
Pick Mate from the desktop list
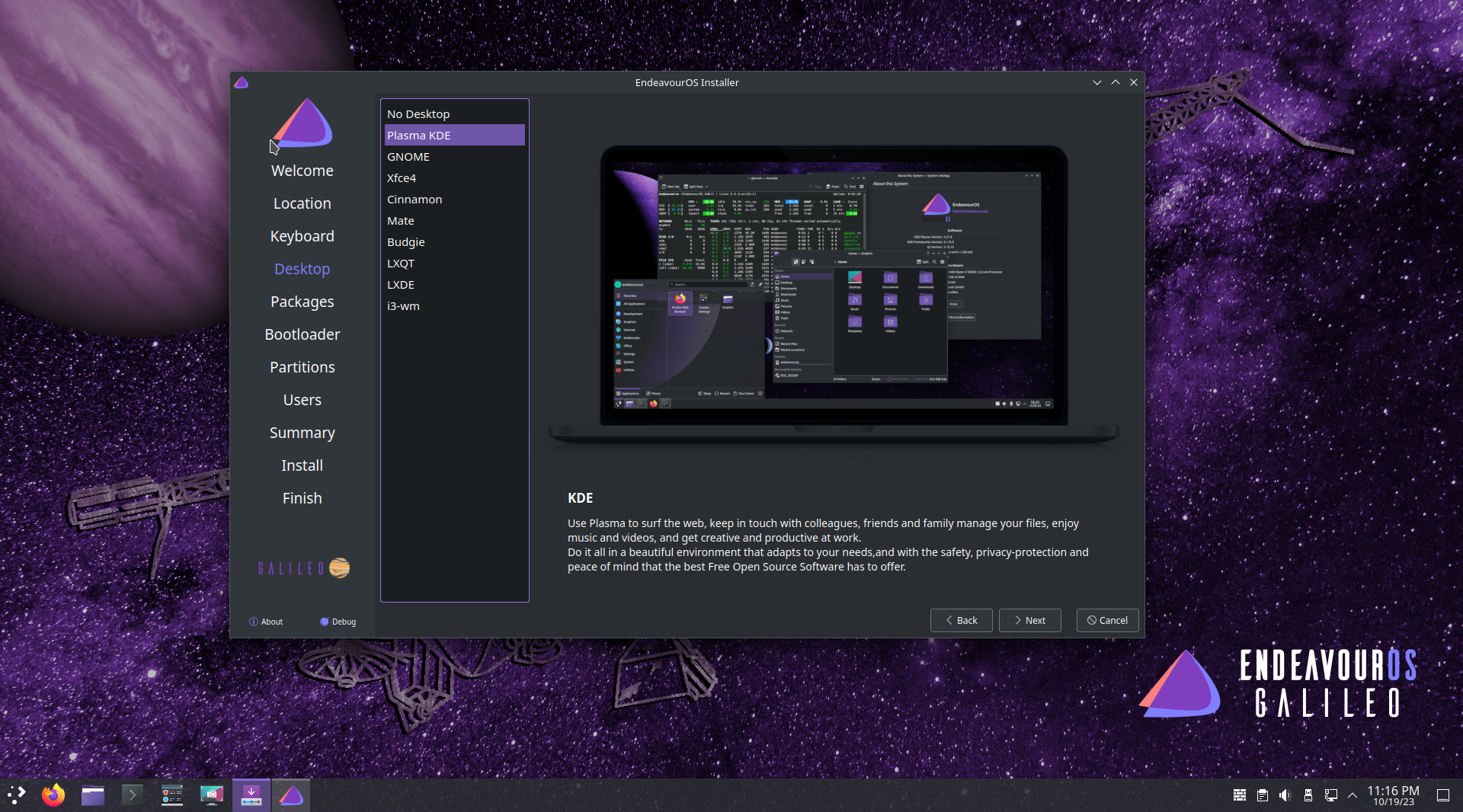coord(455,221)
